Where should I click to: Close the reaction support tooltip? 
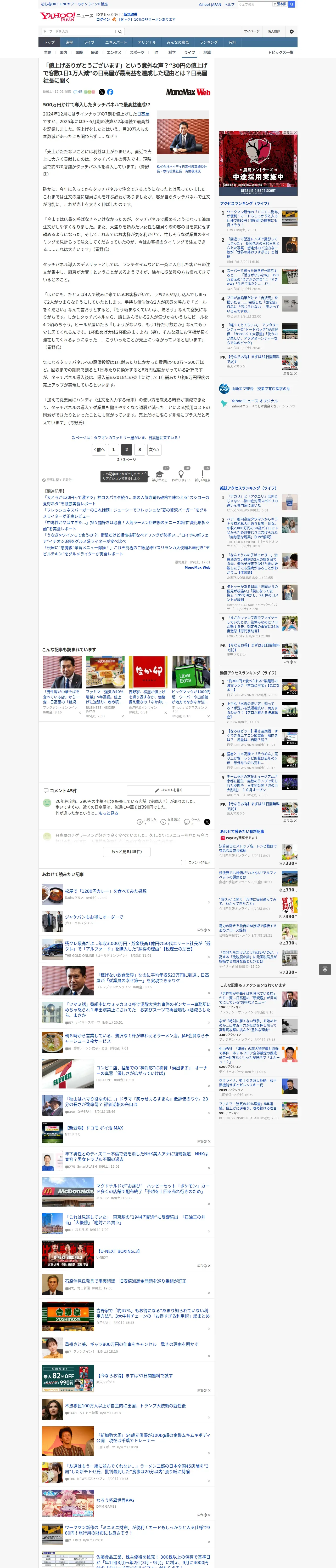pos(146,474)
